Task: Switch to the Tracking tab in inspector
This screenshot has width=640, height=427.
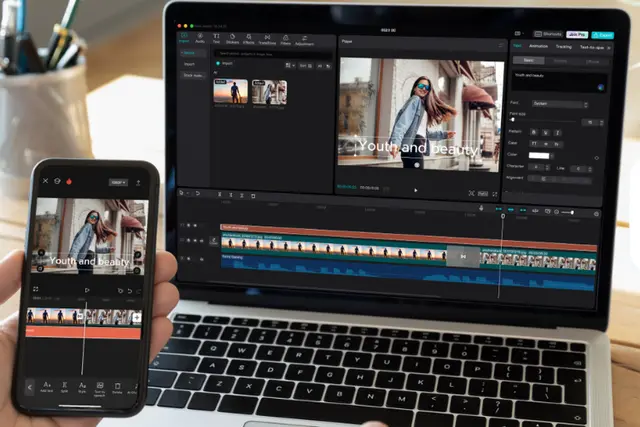Action: 564,47
